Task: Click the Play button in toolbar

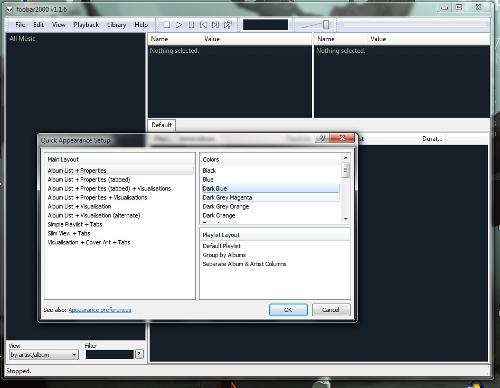Action: coord(179,25)
